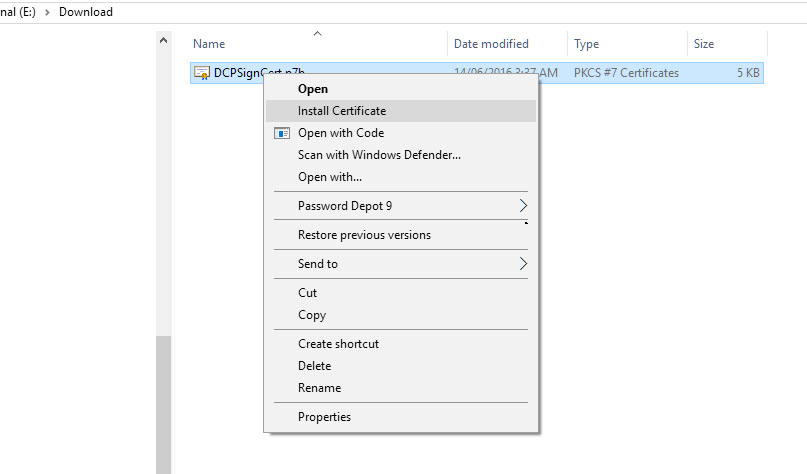Open Properties for the certificate file
The image size is (807, 474).
pyautogui.click(x=324, y=417)
